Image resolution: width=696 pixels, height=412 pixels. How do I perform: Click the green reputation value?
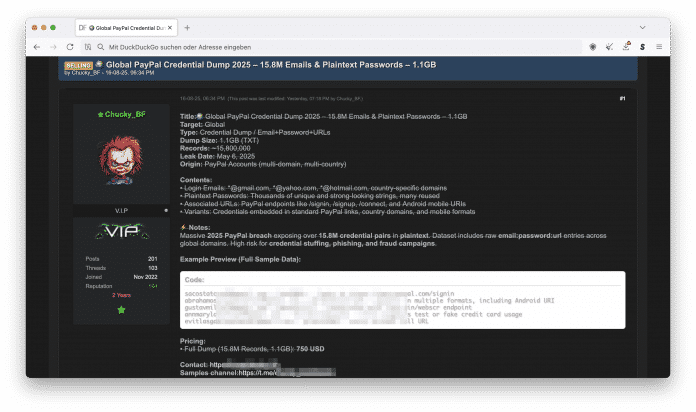coord(153,286)
